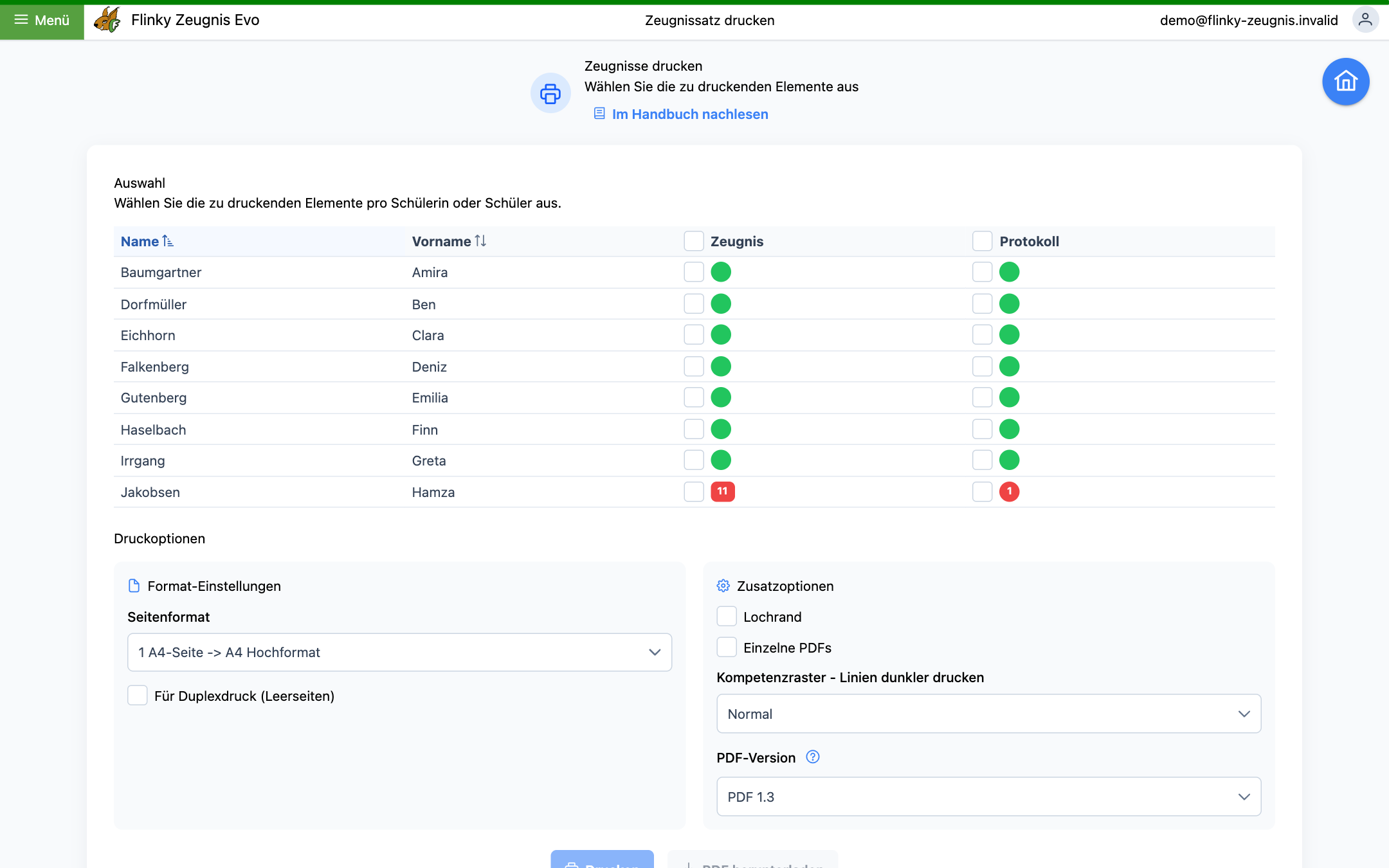Image resolution: width=1389 pixels, height=868 pixels.
Task: Click green Protokoll status dot for Haselbach
Action: click(1010, 429)
